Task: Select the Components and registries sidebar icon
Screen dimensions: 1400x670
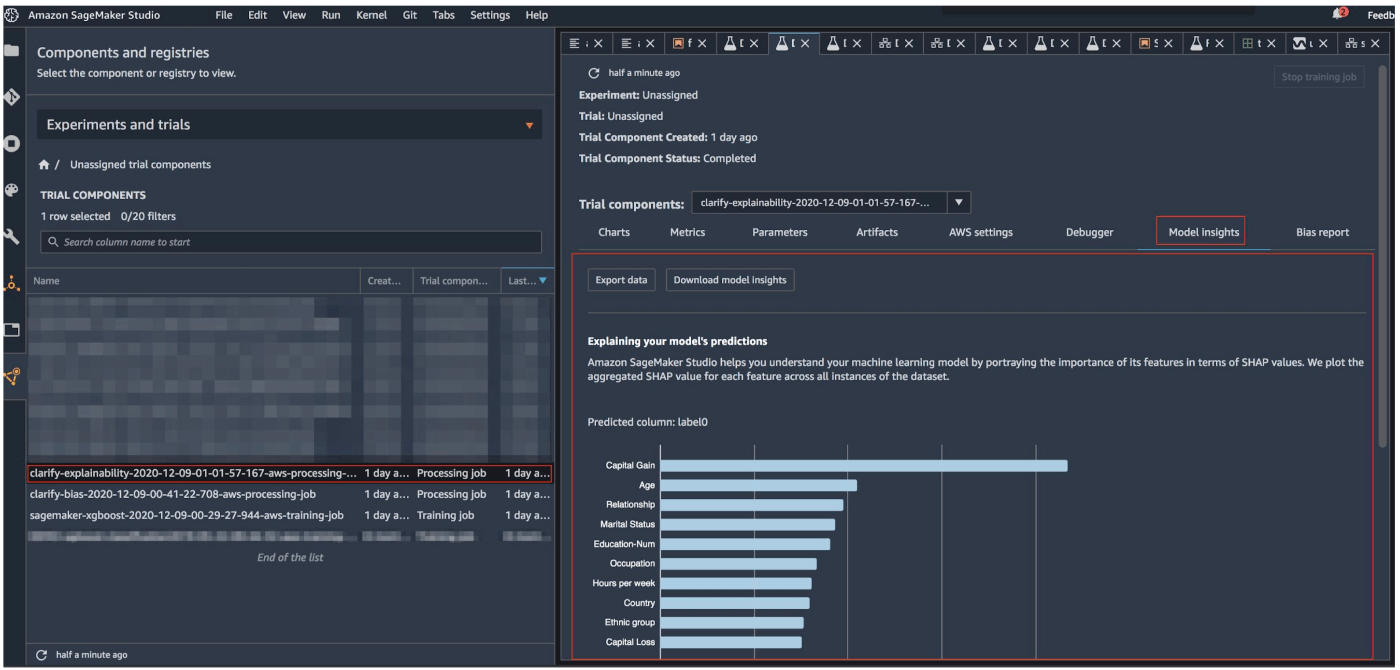Action: coord(13,376)
